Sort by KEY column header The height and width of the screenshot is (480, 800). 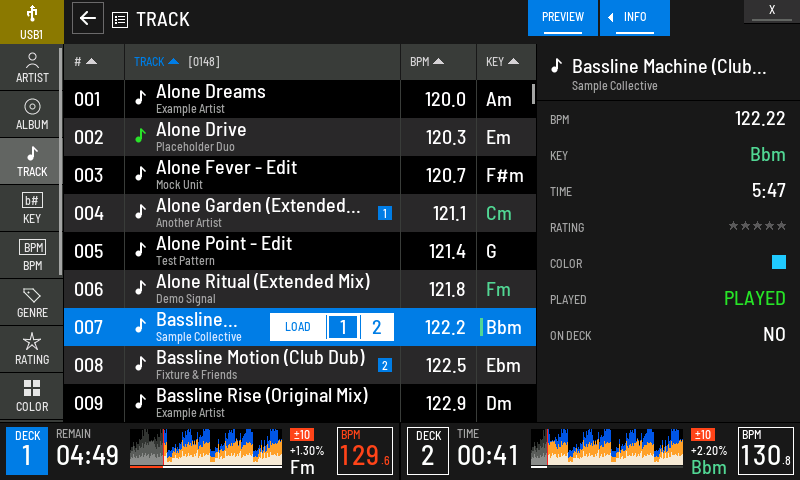(506, 62)
